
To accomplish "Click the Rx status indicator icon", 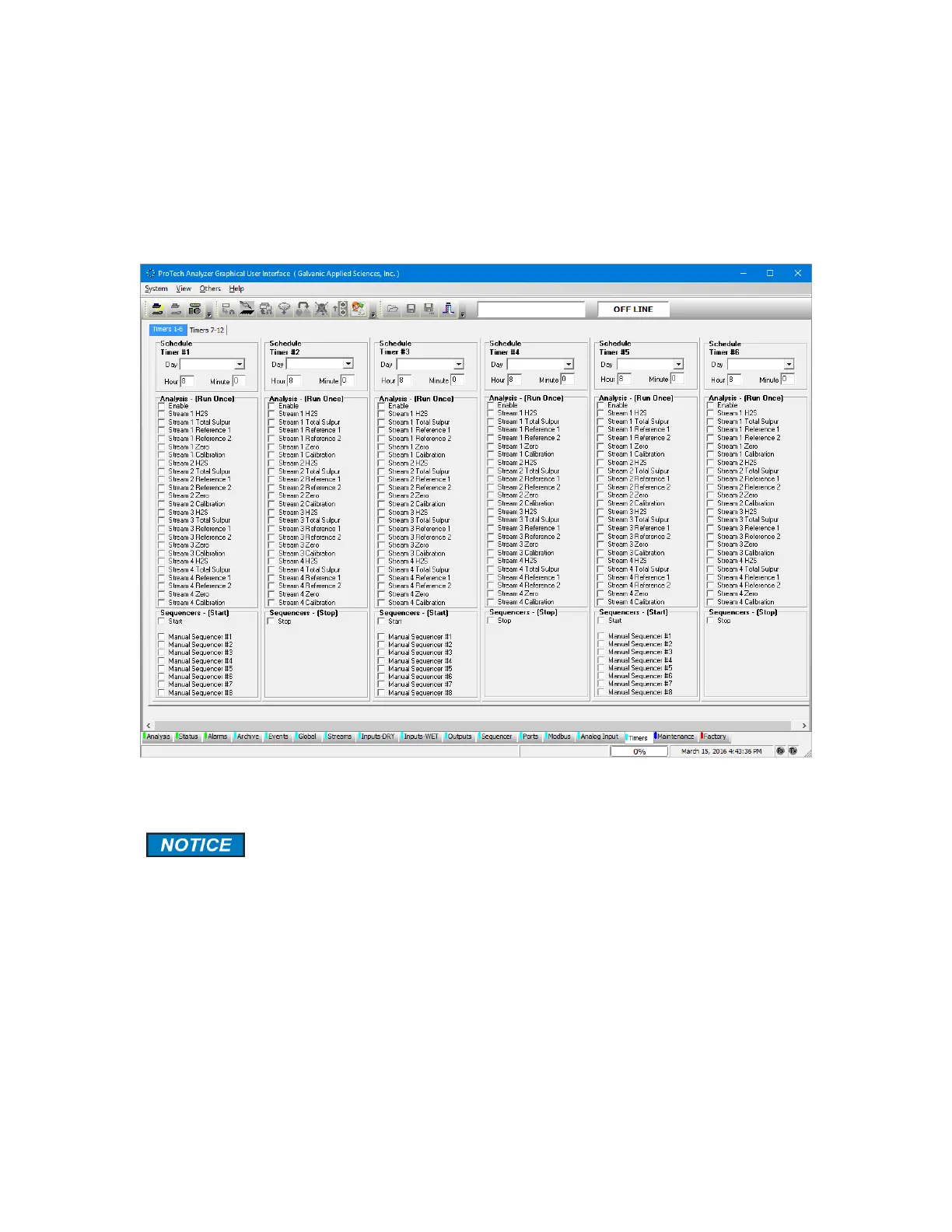I will point(780,751).
